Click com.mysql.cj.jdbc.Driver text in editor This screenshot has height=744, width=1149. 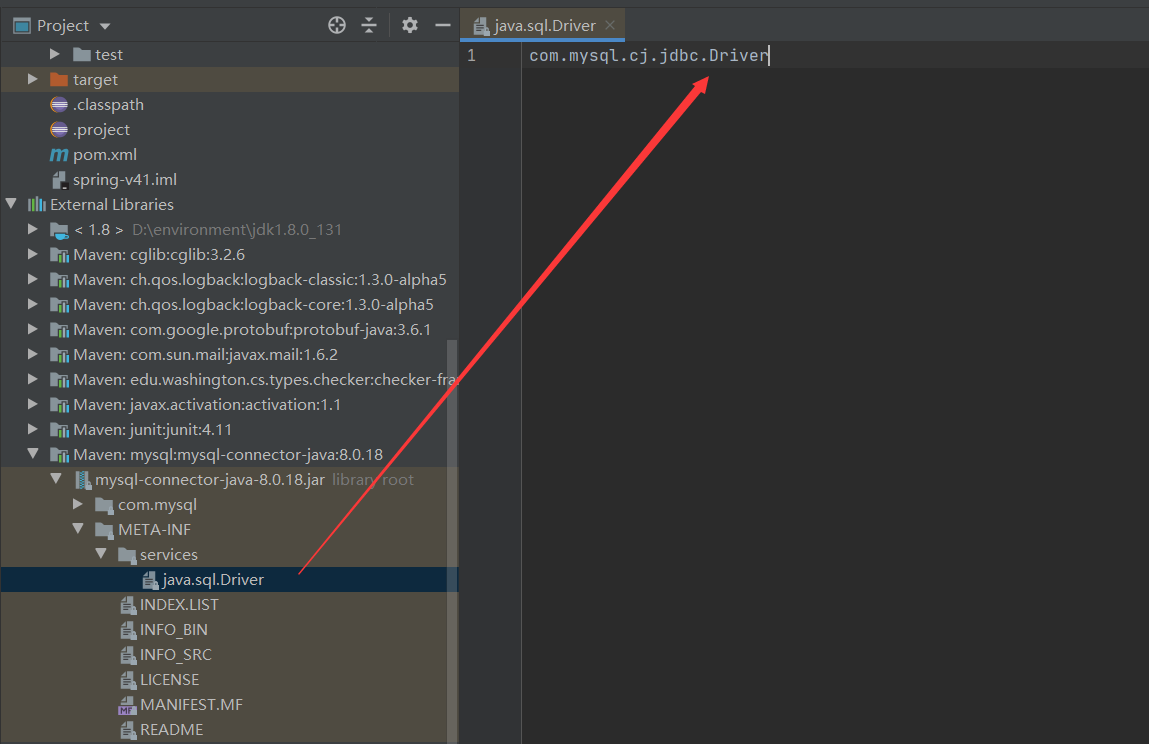(x=649, y=56)
